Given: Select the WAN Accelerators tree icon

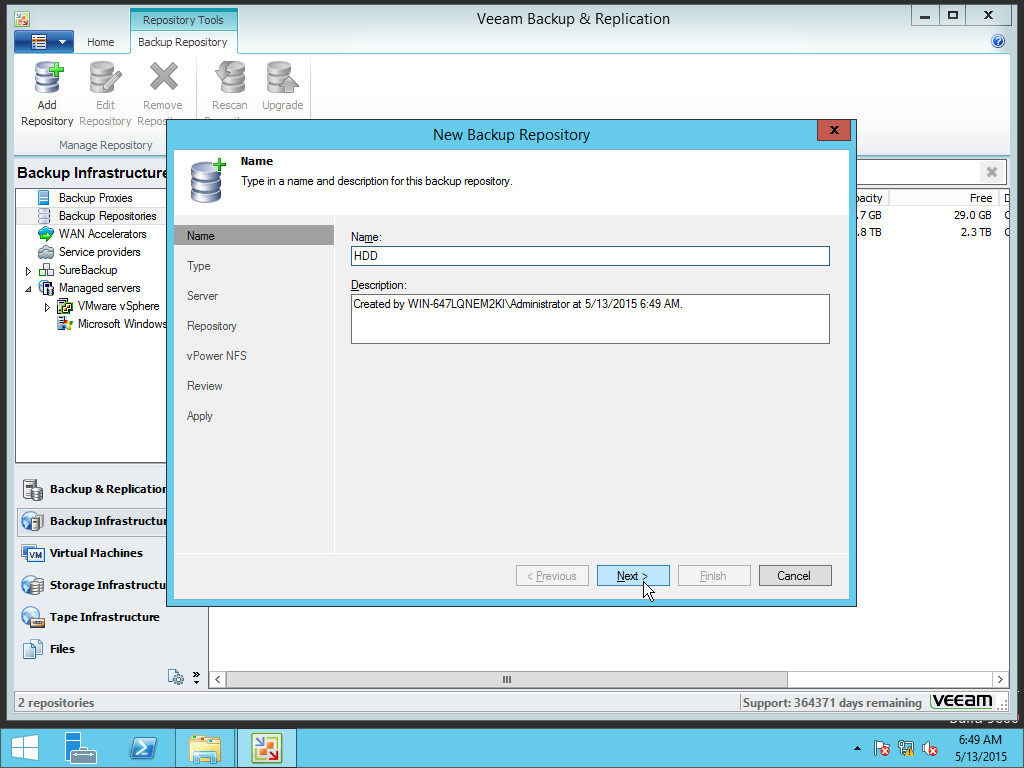Looking at the screenshot, I should tap(46, 234).
